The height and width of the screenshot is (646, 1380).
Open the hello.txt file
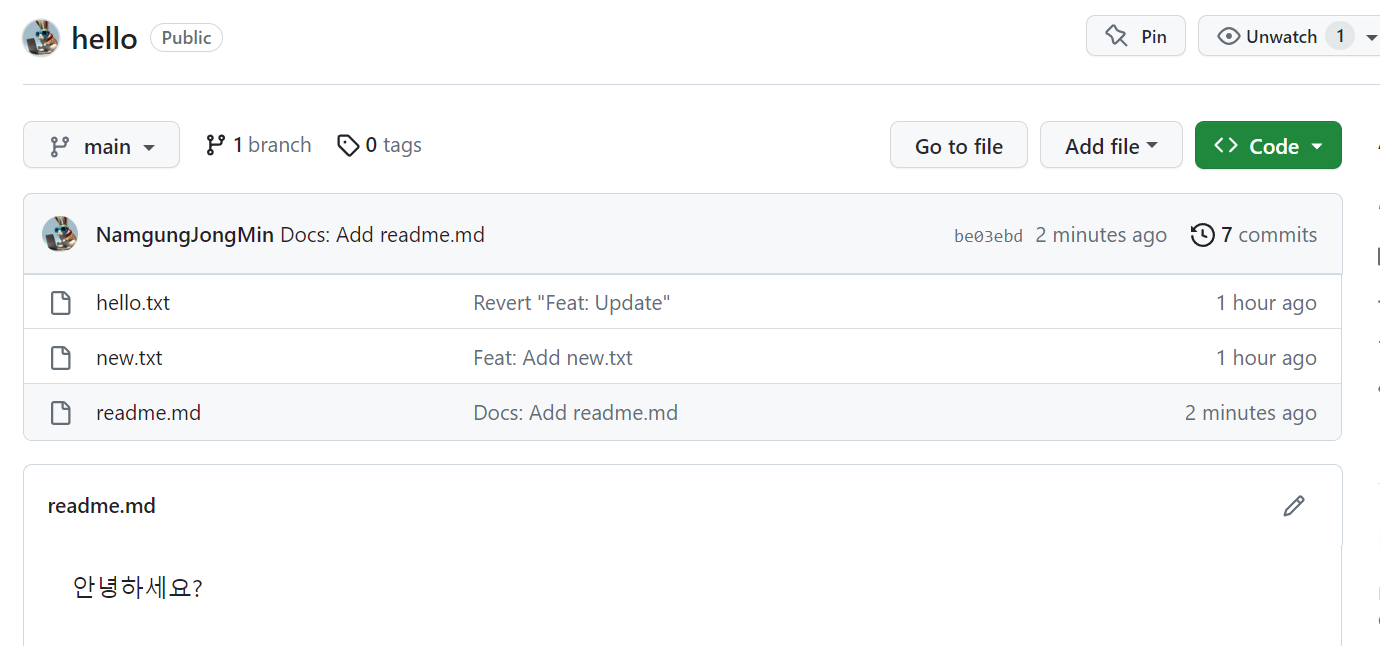(x=133, y=303)
